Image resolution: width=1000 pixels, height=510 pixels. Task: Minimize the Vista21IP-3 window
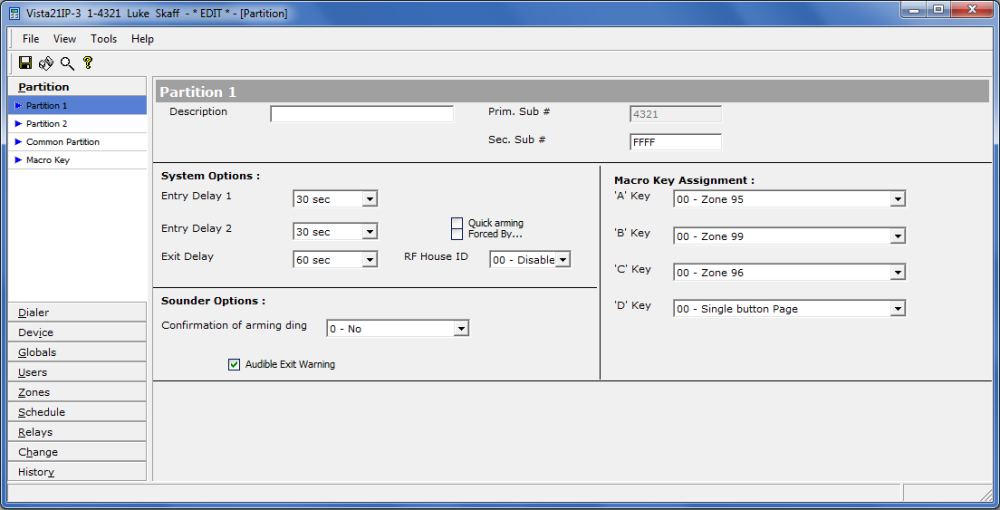[x=914, y=10]
